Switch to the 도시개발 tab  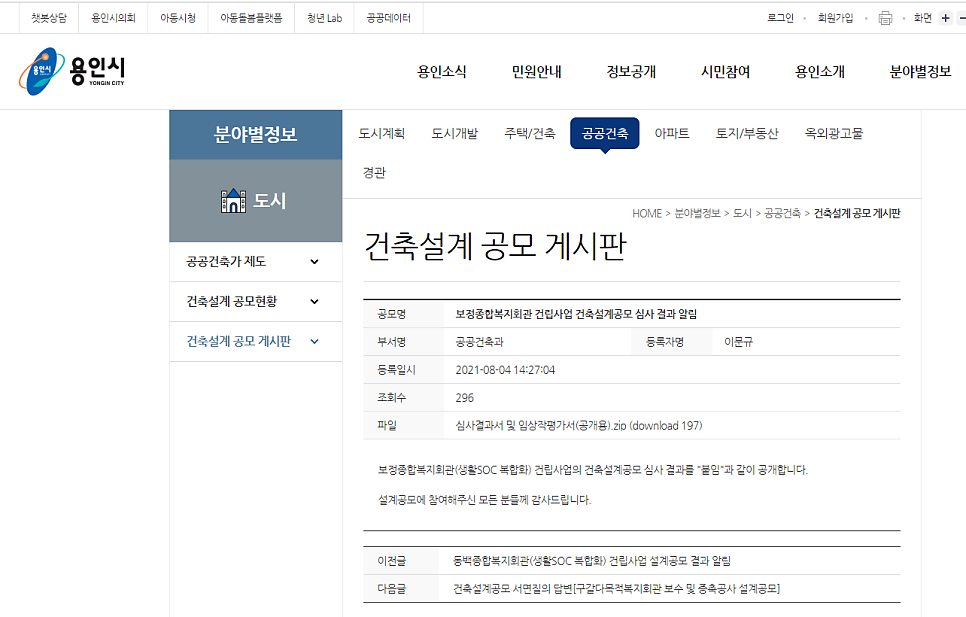click(x=455, y=133)
